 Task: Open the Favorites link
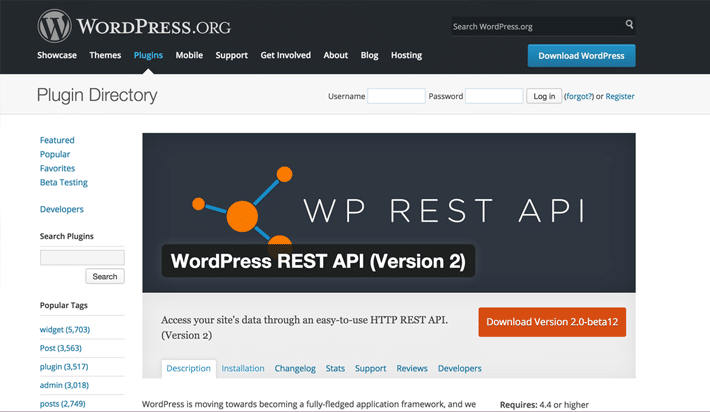(58, 168)
